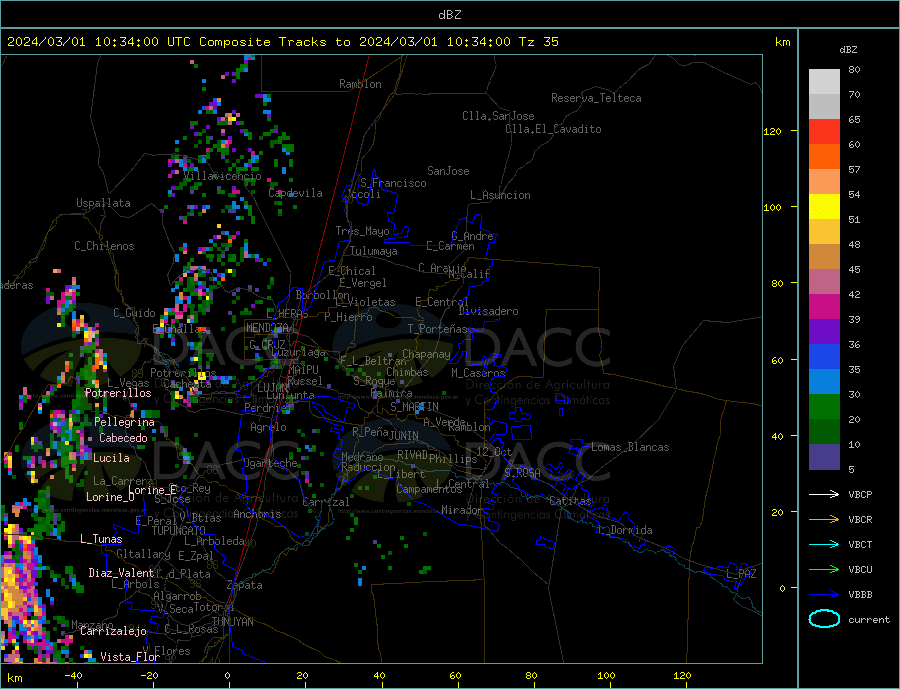This screenshot has width=900, height=689.
Task: Click the '65' value on the color scale
Action: tap(854, 119)
